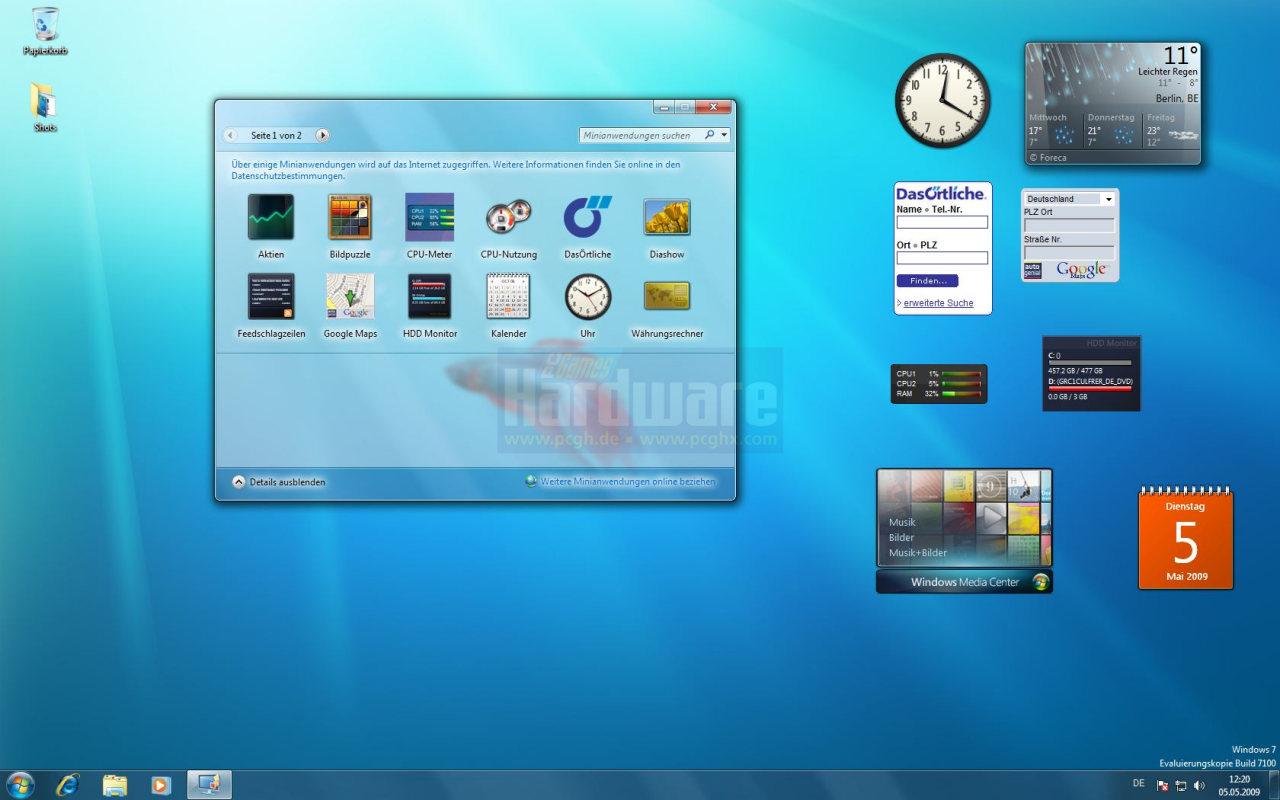Image resolution: width=1280 pixels, height=800 pixels.
Task: Choose the Feedschlagzeilen gadget icon
Action: (x=271, y=296)
